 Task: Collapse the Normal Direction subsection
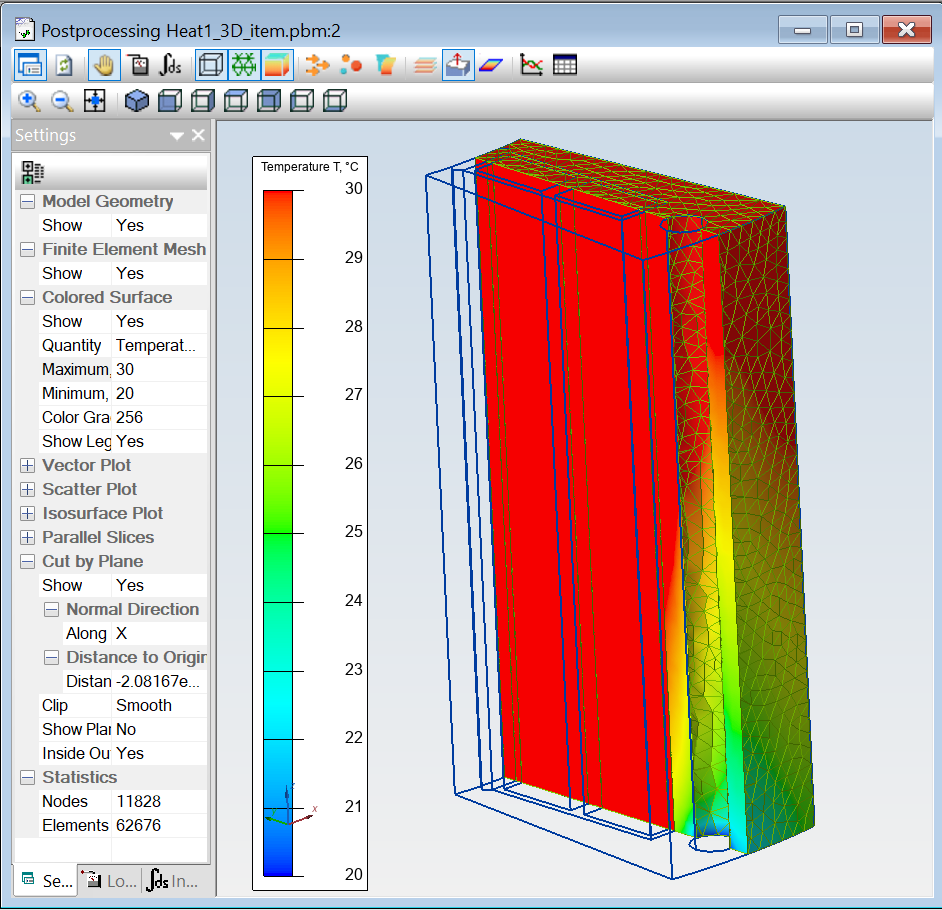tap(52, 610)
